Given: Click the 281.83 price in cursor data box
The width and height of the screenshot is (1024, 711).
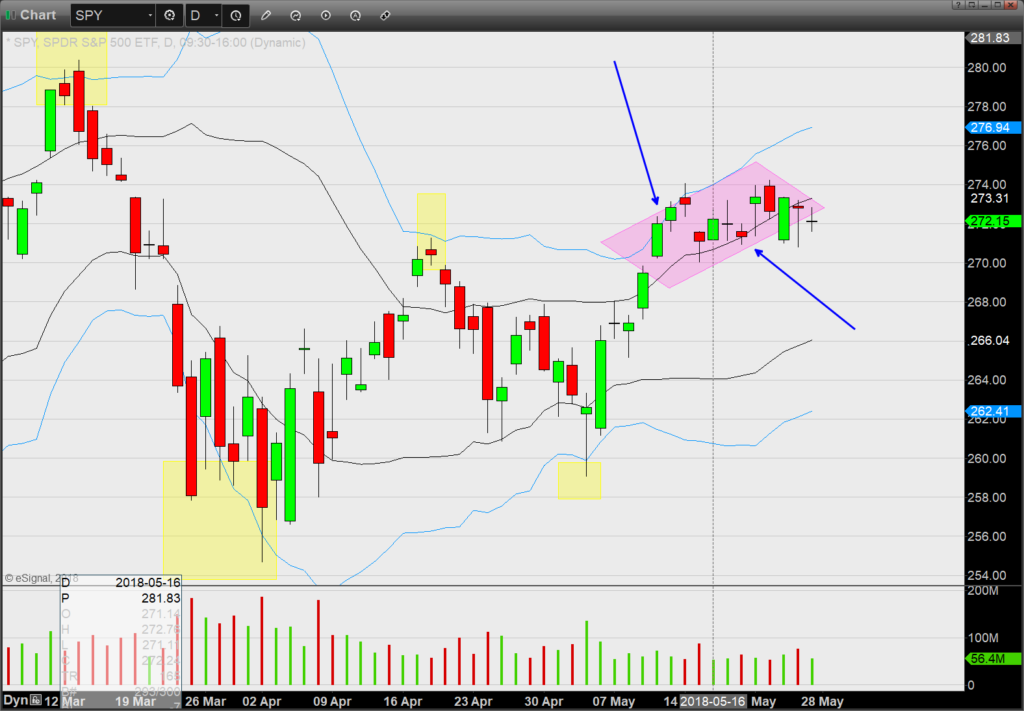Looking at the screenshot, I should point(161,598).
